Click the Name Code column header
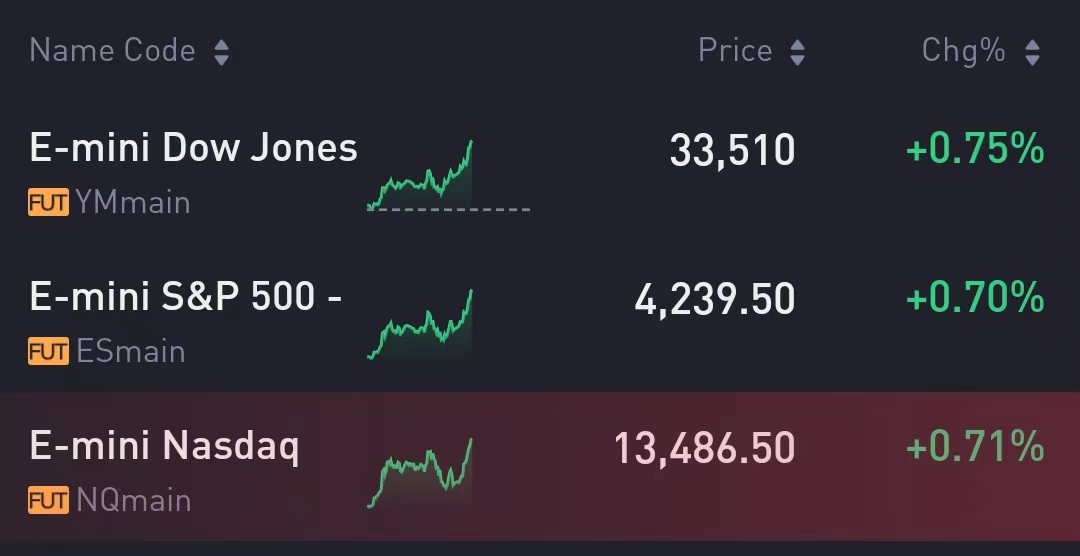The image size is (1080, 556). click(112, 50)
